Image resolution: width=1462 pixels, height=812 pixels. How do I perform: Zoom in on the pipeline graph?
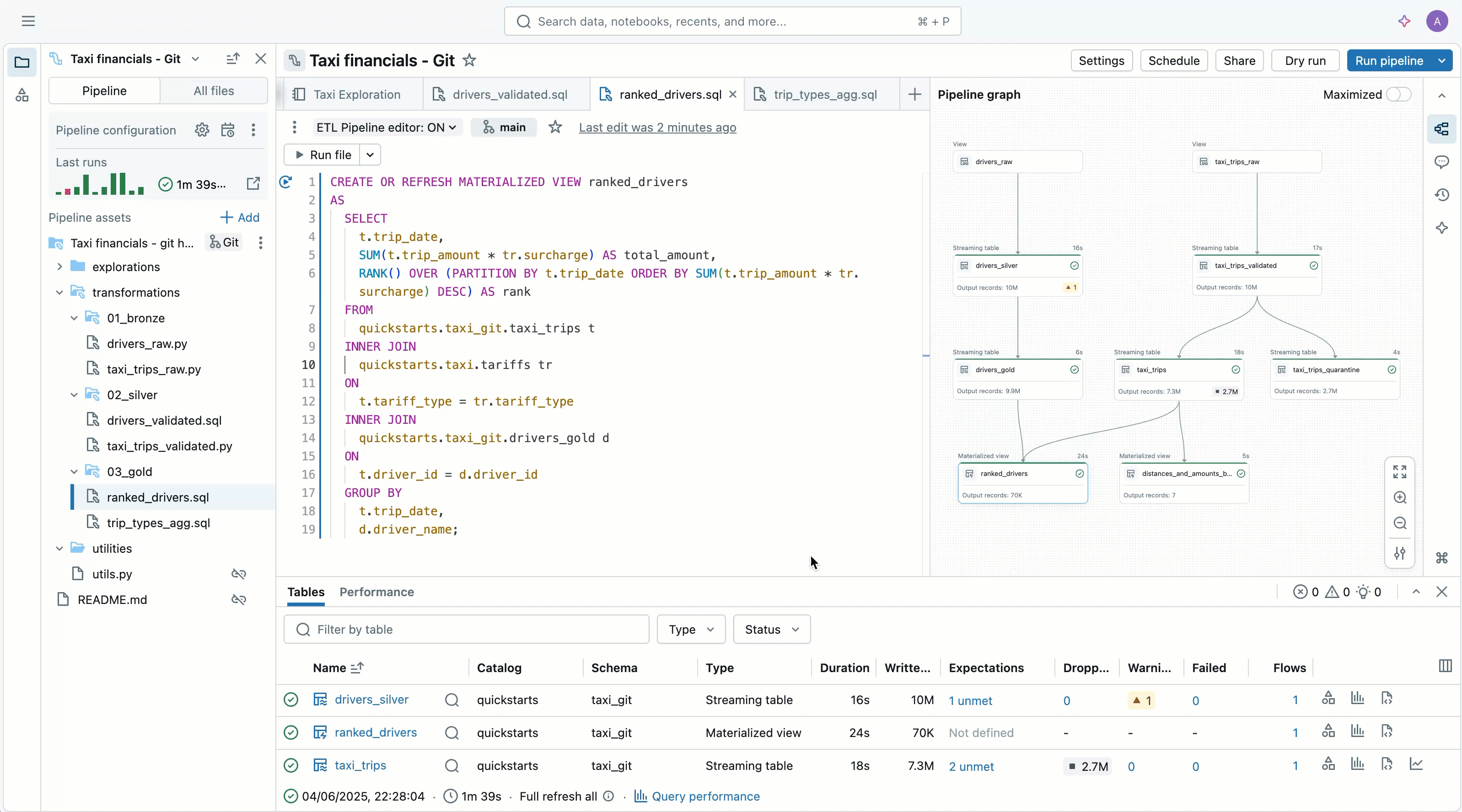click(1400, 497)
